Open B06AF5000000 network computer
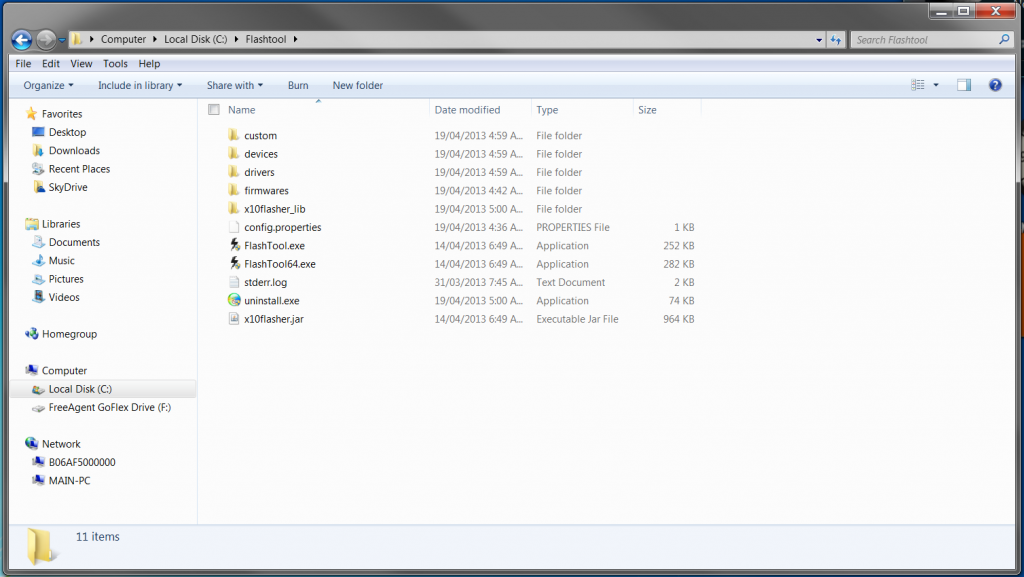Image resolution: width=1024 pixels, height=577 pixels. click(x=82, y=462)
